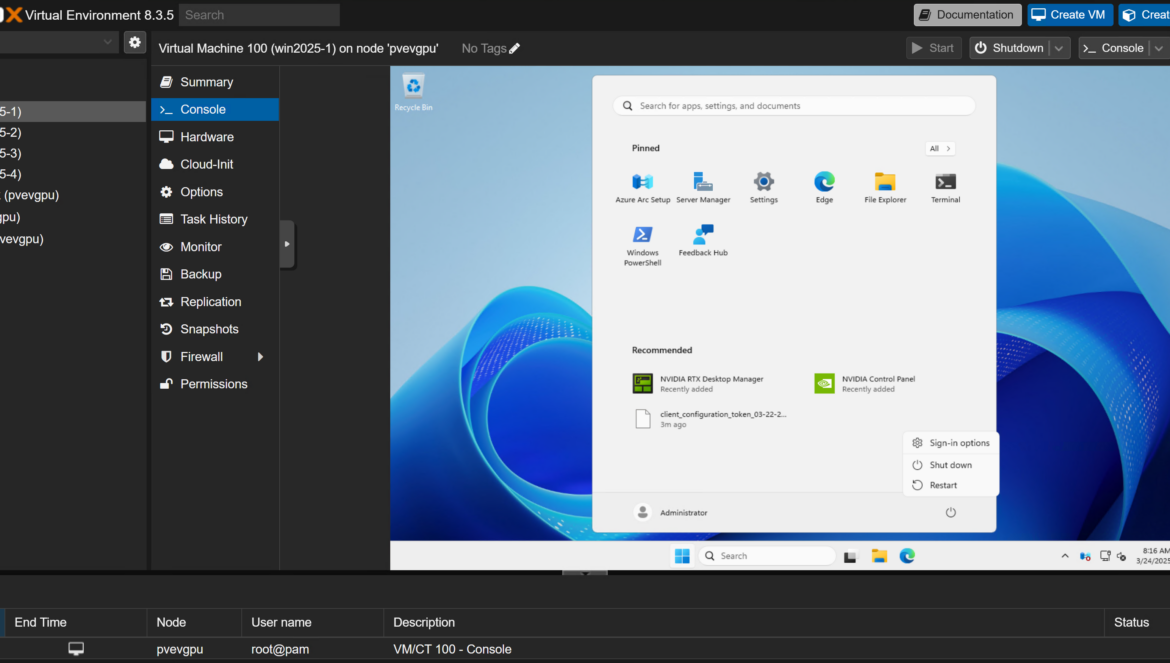Click the Start VM button
1170x663 pixels.
tap(933, 48)
